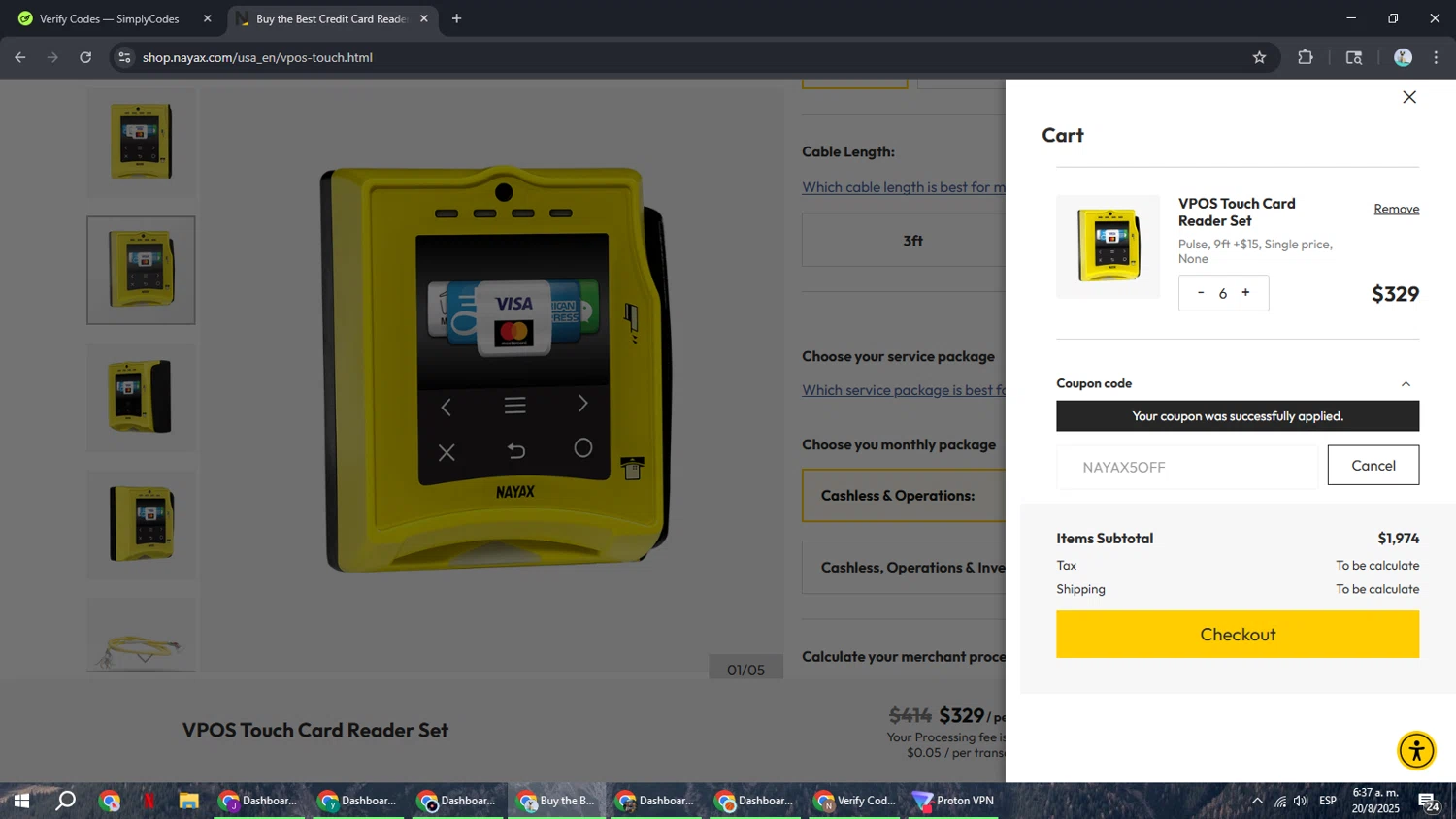
Task: Select Cashless, Operations & Inventory package
Action: click(x=904, y=568)
